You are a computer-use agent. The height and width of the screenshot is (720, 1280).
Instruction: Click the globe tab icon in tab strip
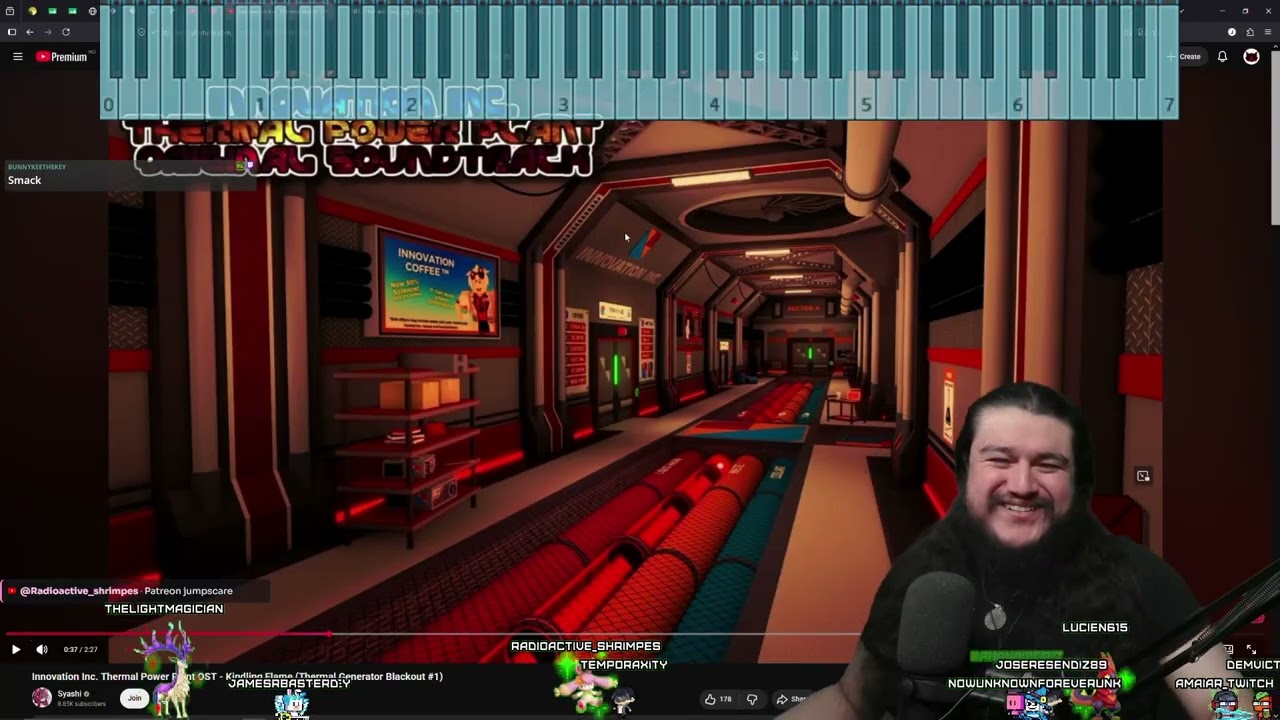[93, 11]
